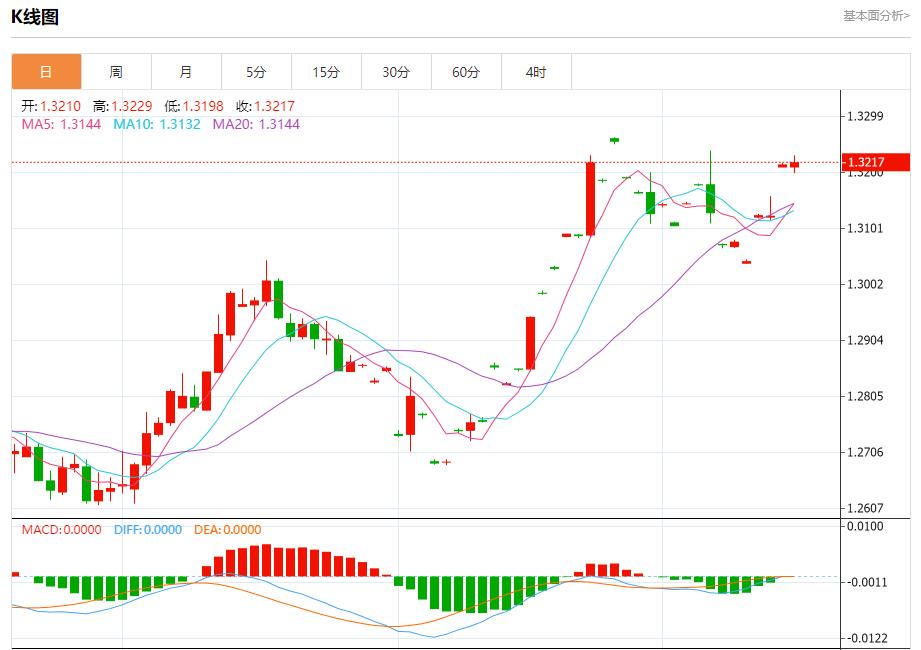Open the 基本面分析 link
The image size is (921, 650).
point(876,16)
